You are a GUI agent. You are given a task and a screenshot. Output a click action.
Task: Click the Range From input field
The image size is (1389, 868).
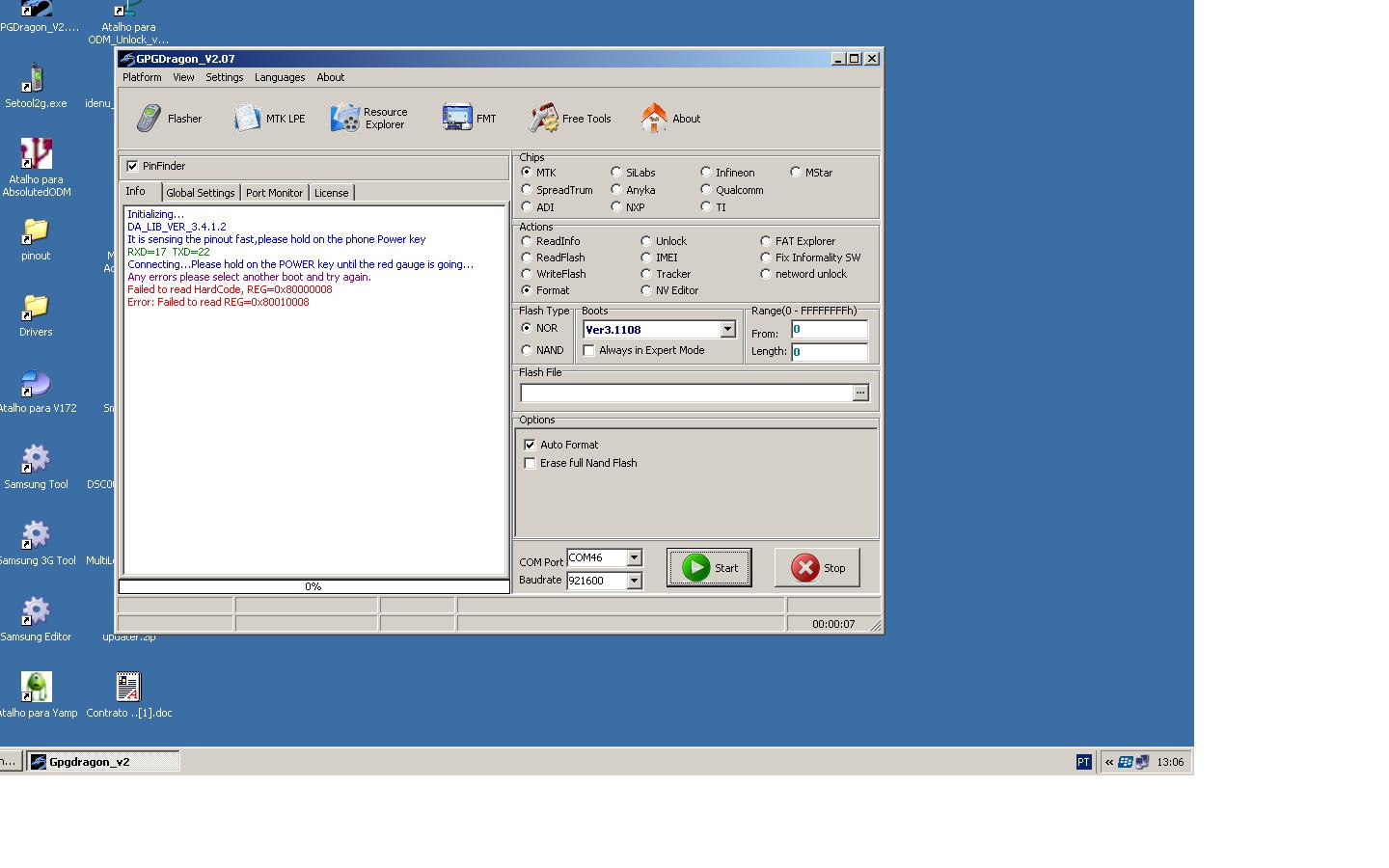pyautogui.click(x=830, y=330)
